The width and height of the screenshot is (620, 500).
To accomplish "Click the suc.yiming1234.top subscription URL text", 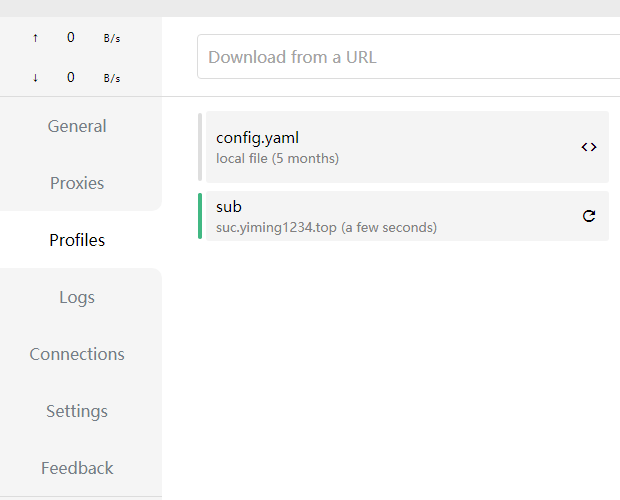I will 326,227.
